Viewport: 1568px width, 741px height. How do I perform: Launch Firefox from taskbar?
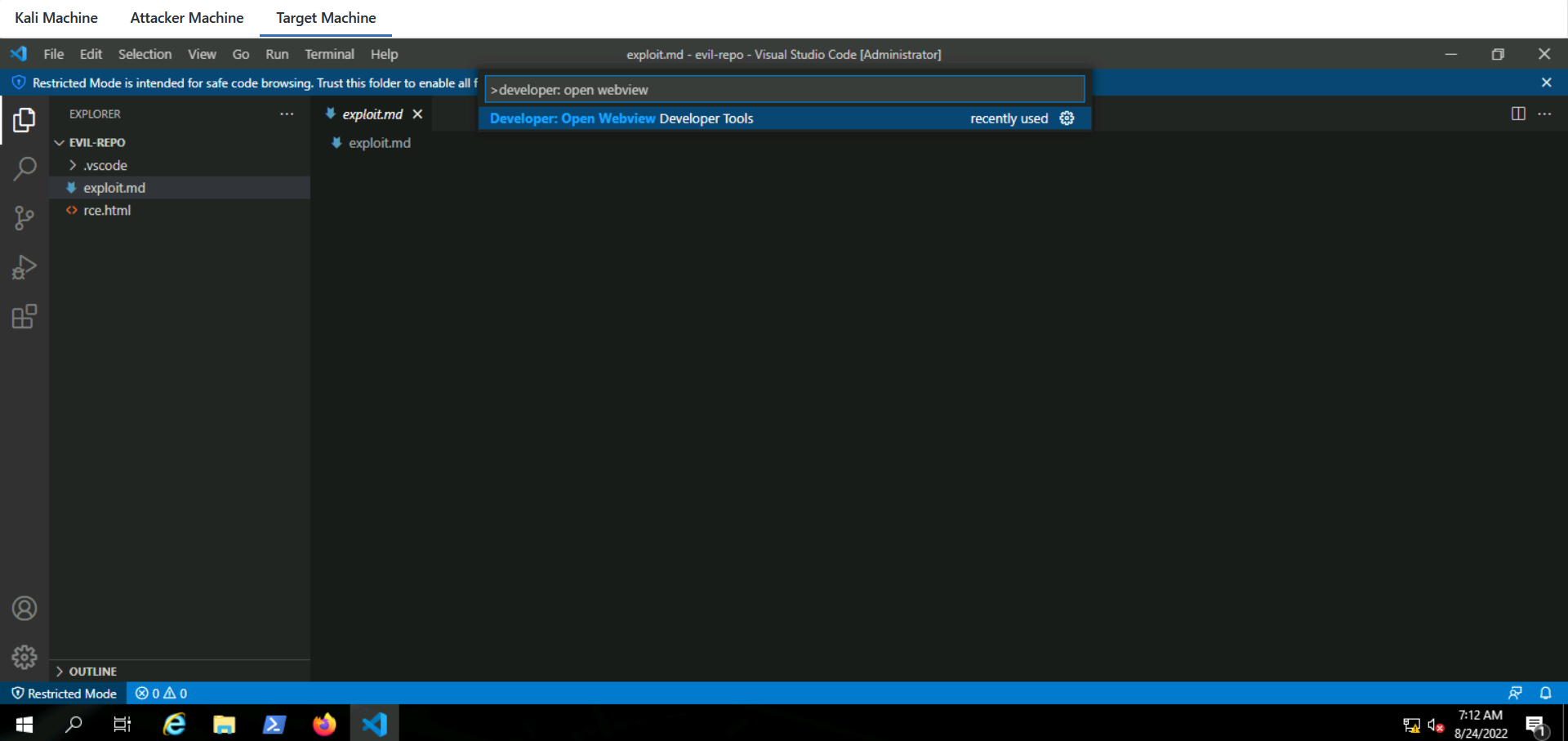324,724
